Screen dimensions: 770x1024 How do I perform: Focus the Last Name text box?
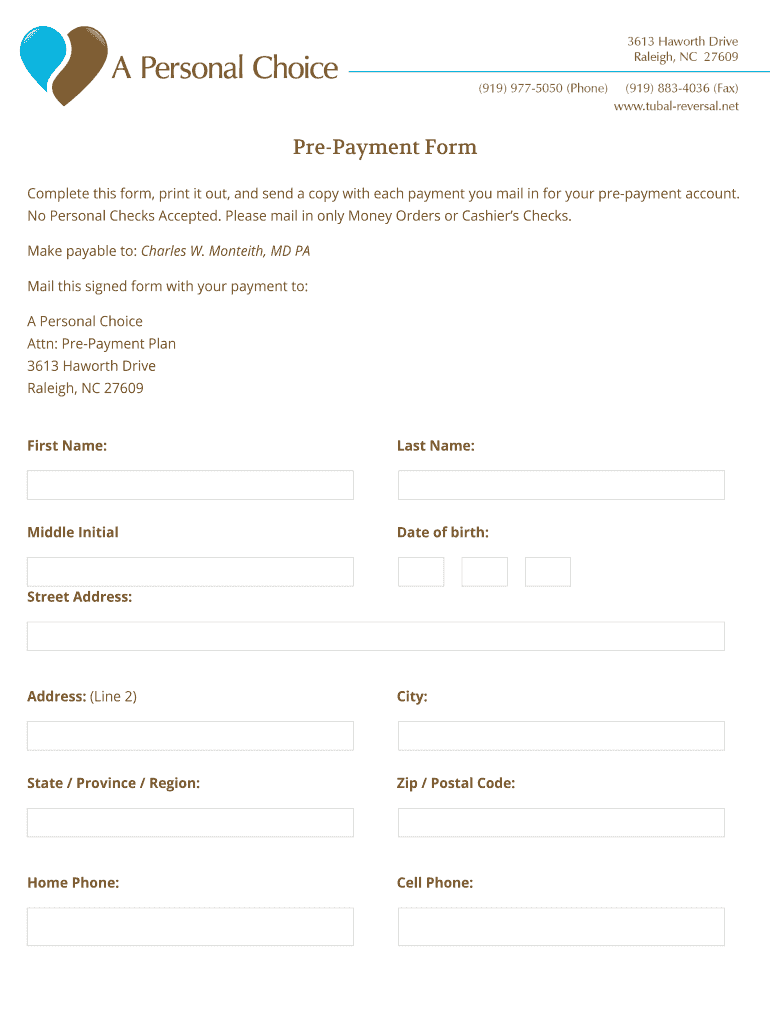pos(560,485)
